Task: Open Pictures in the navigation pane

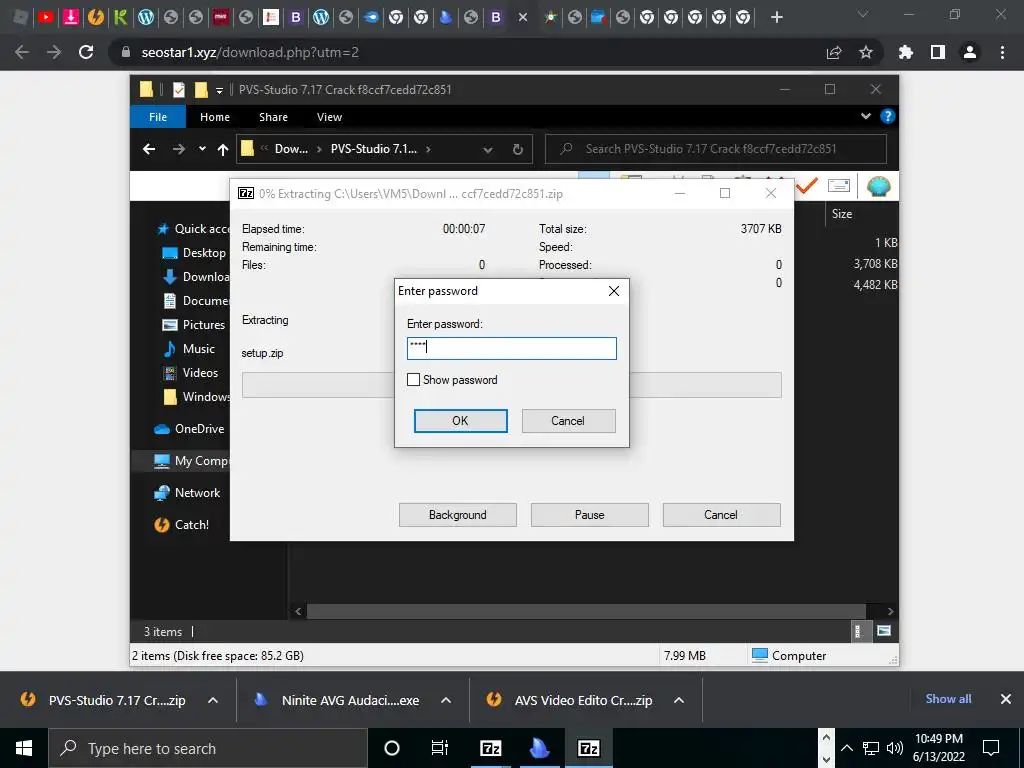Action: pyautogui.click(x=195, y=325)
